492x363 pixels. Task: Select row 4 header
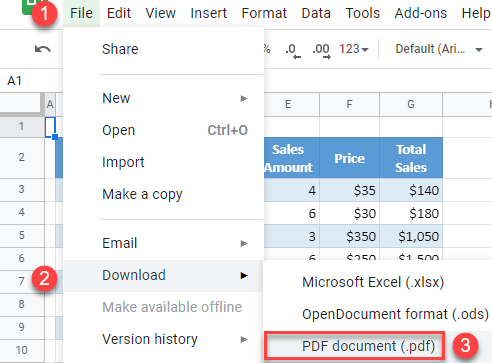pos(22,213)
